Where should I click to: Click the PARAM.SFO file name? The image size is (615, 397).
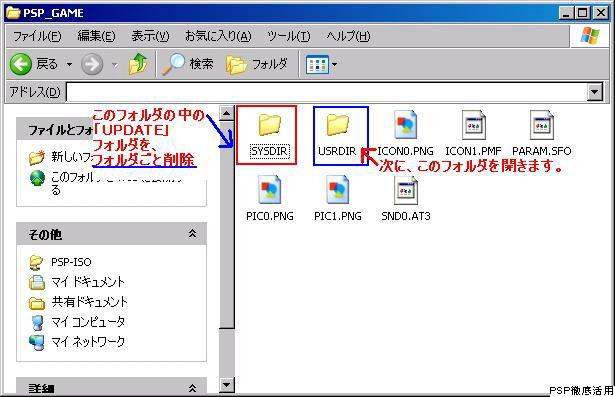[x=542, y=151]
